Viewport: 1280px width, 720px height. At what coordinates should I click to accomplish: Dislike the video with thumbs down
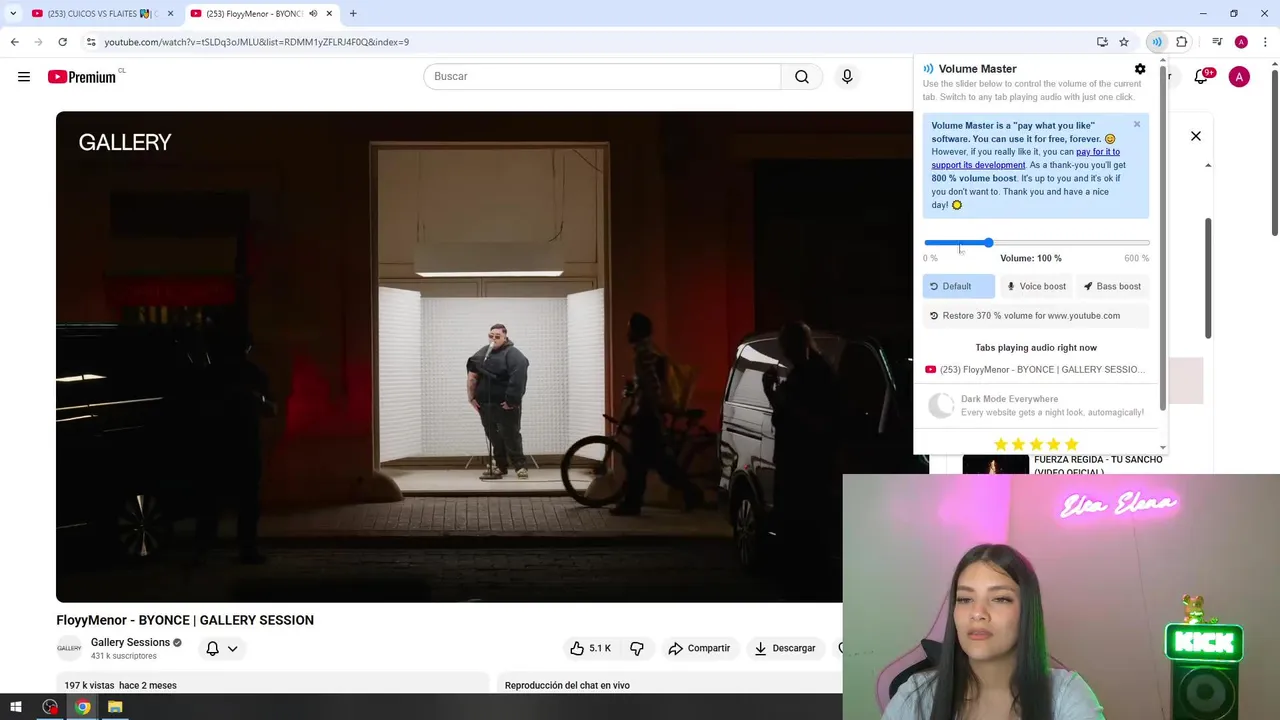click(x=637, y=648)
